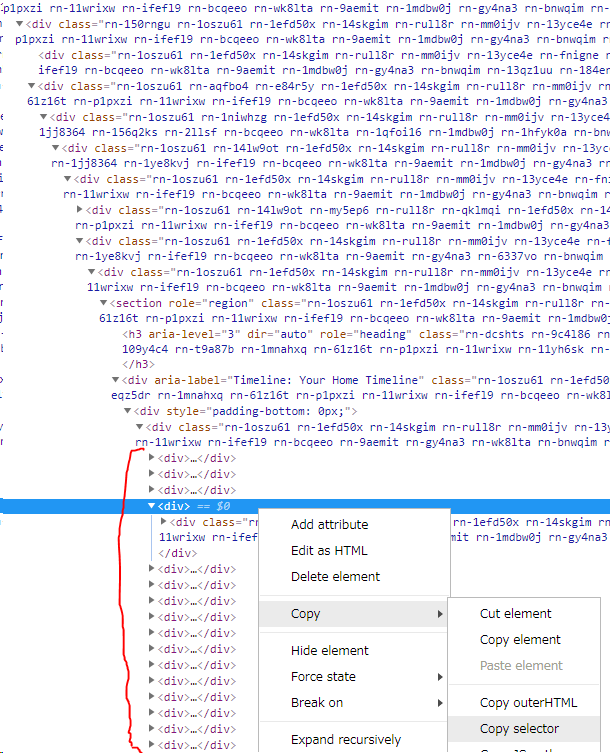This screenshot has height=753, width=610.
Task: Expand the child div inside the selected node
Action: (x=163, y=521)
